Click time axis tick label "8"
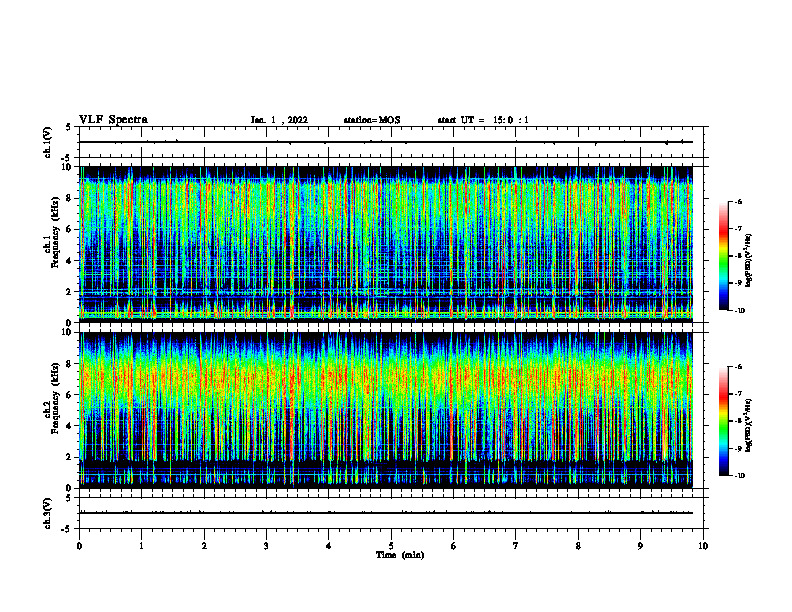The height and width of the screenshot is (612, 792). pyautogui.click(x=578, y=546)
